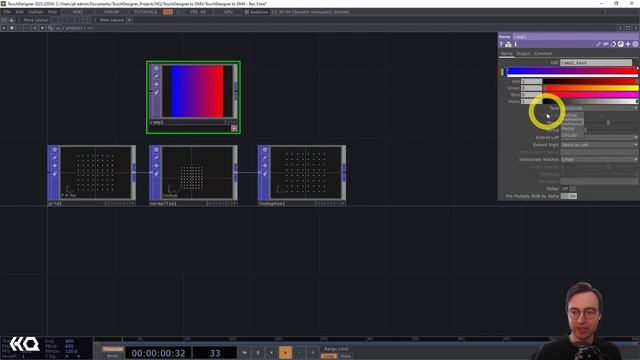Click the Python help icon in parameter panel
The image size is (640, 360).
(x=508, y=44)
